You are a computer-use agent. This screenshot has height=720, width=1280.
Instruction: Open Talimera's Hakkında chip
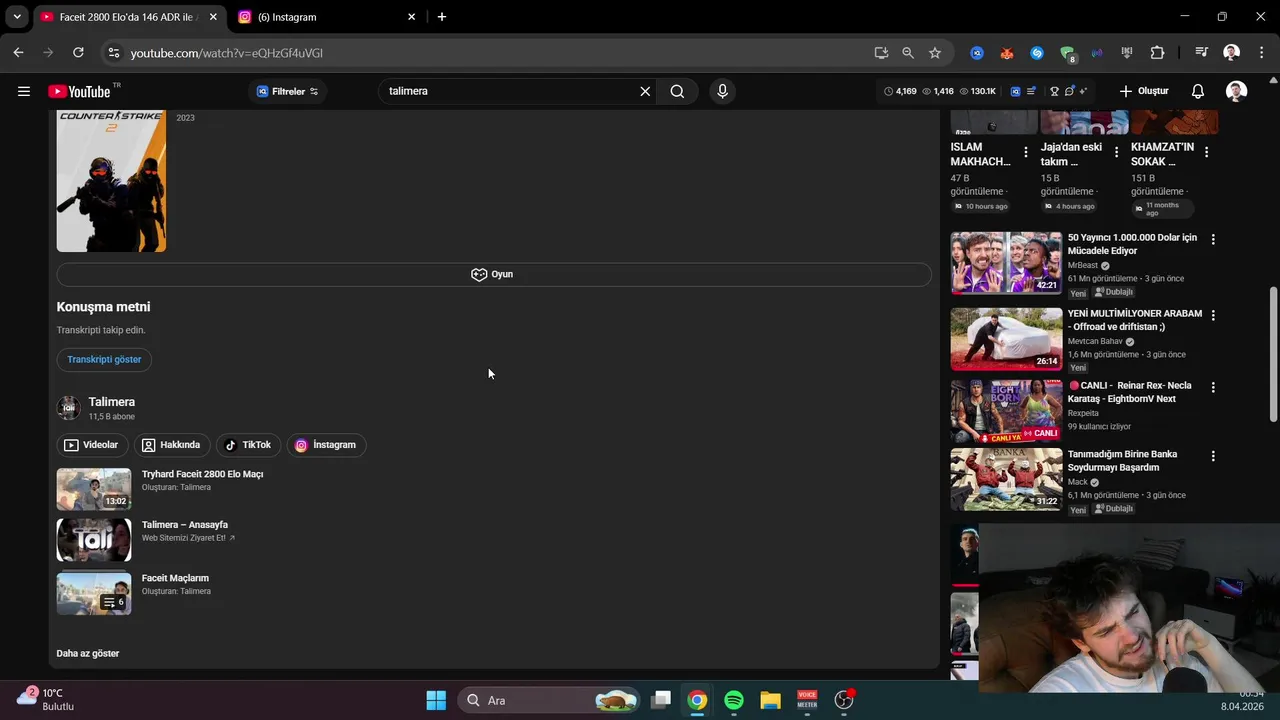point(172,445)
